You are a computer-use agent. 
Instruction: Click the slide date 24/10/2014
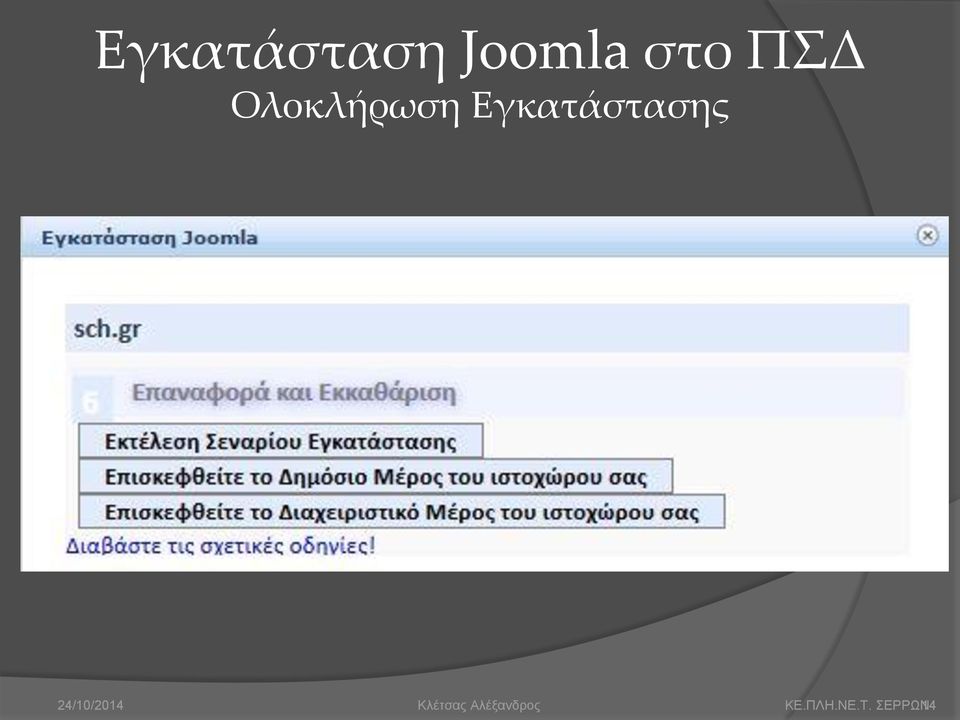coord(90,705)
